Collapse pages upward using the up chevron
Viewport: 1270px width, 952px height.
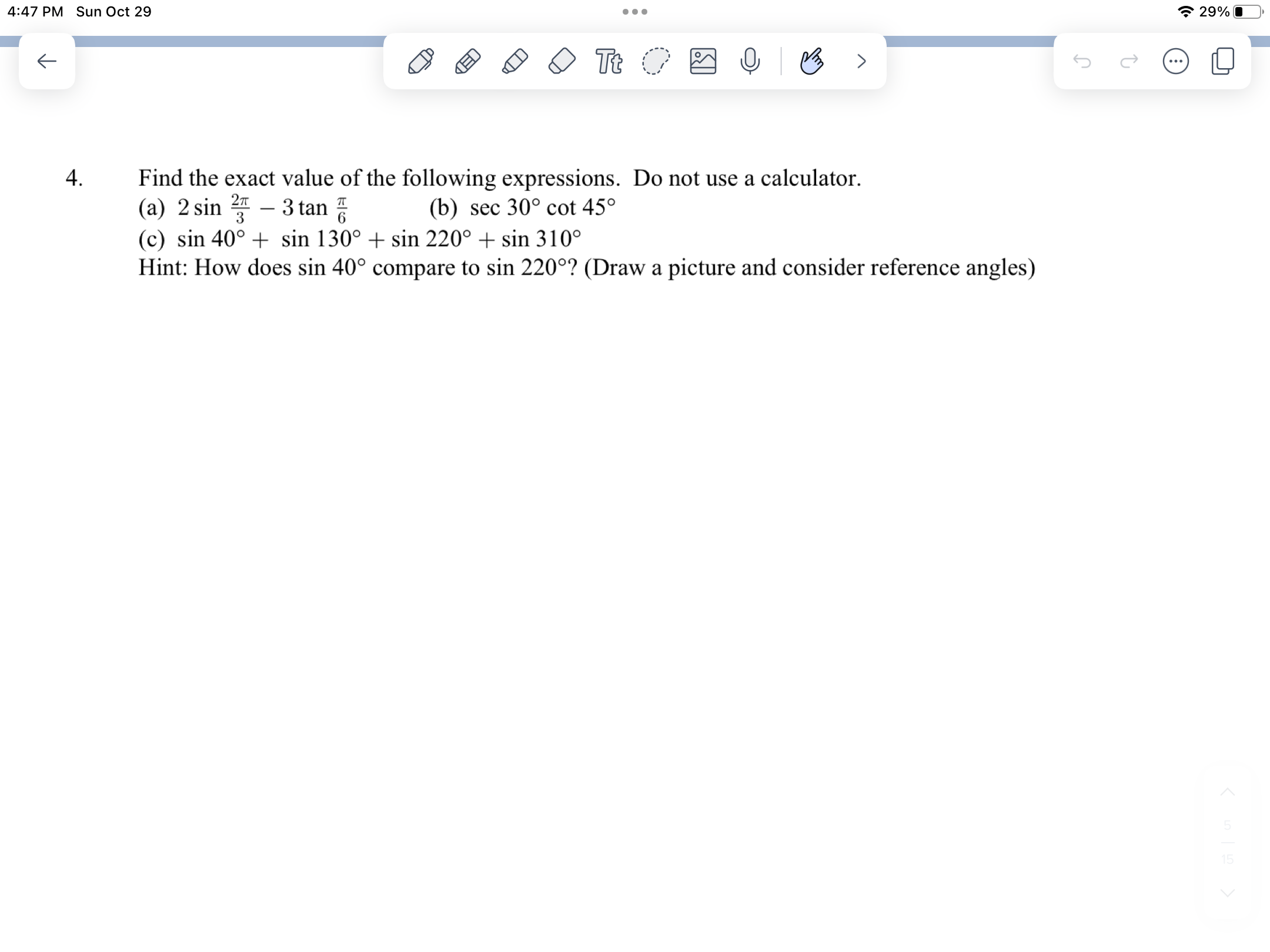[x=1227, y=790]
